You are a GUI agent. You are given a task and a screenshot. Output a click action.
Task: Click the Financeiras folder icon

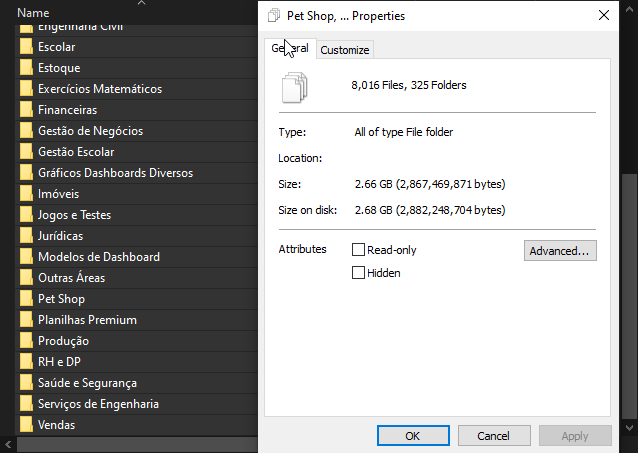[26, 110]
